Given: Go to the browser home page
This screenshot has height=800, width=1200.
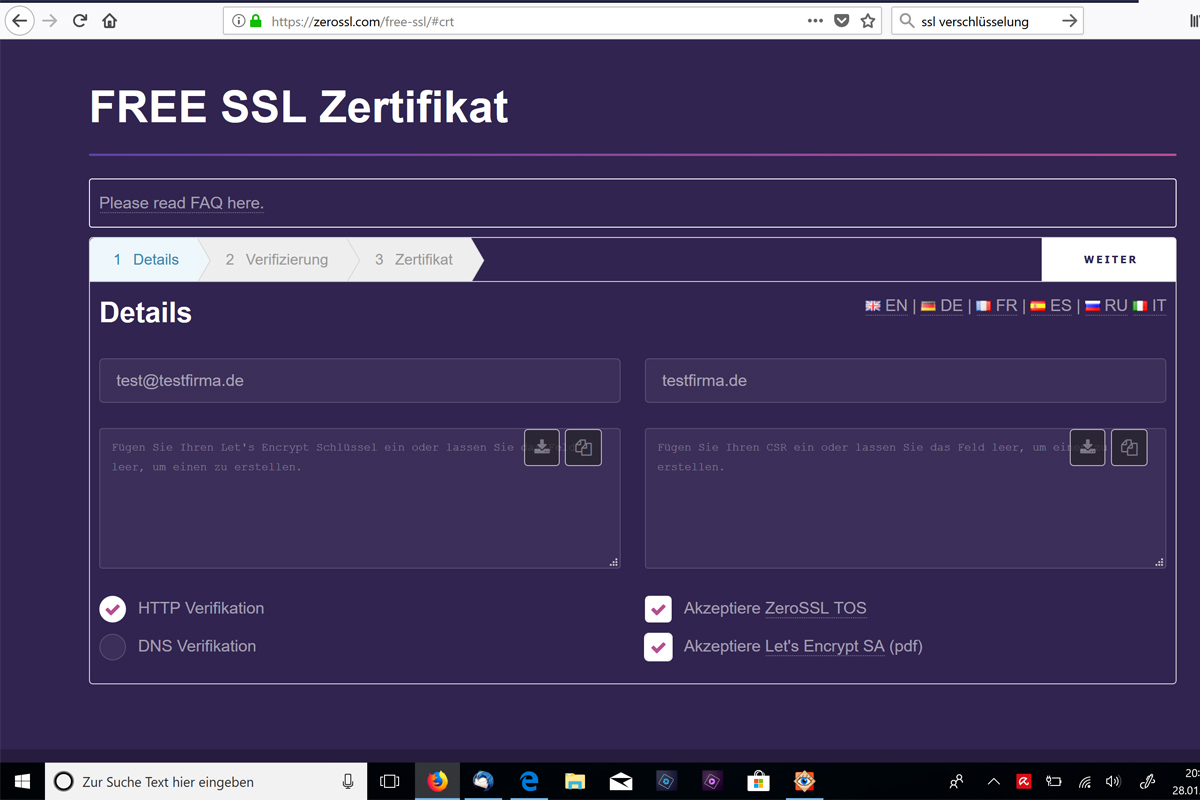Looking at the screenshot, I should point(110,21).
